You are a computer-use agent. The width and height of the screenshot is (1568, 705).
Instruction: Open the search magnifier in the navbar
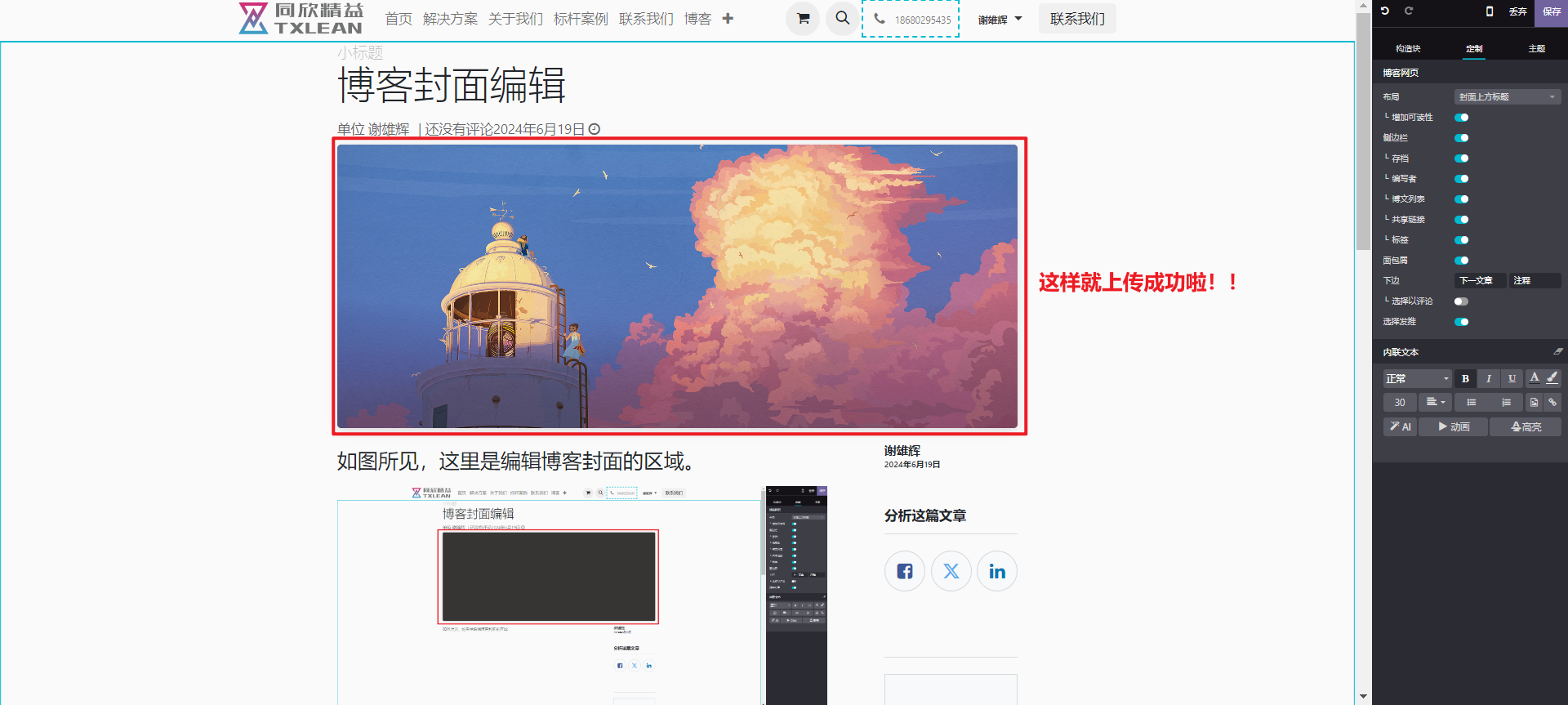(x=842, y=18)
